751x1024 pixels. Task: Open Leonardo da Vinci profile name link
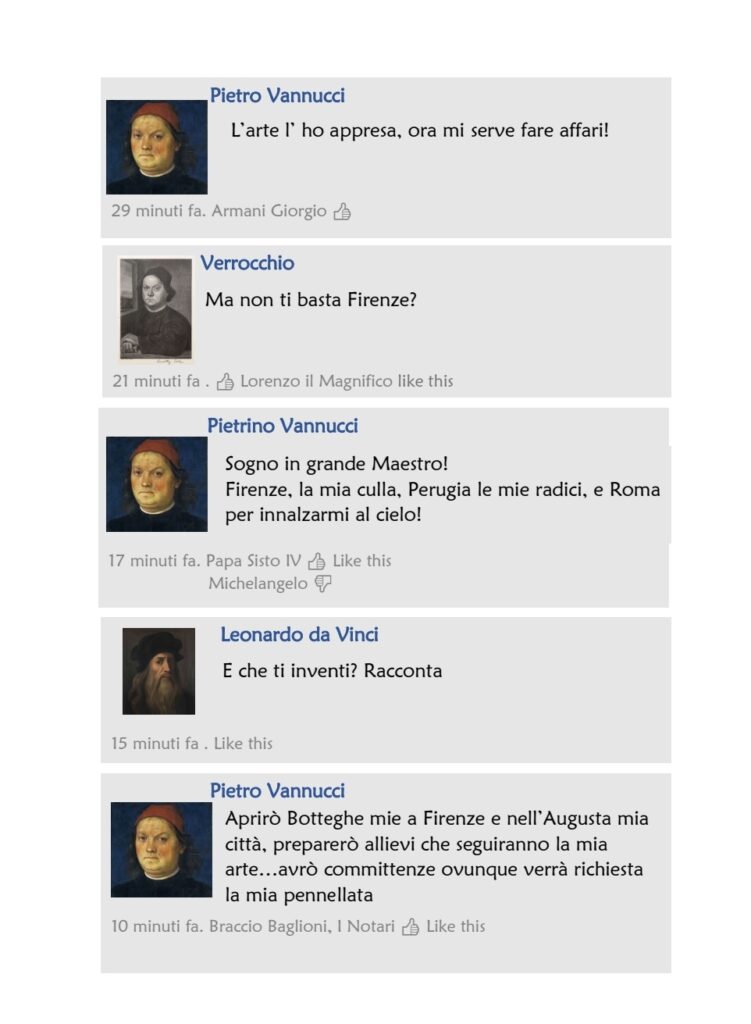(x=299, y=634)
